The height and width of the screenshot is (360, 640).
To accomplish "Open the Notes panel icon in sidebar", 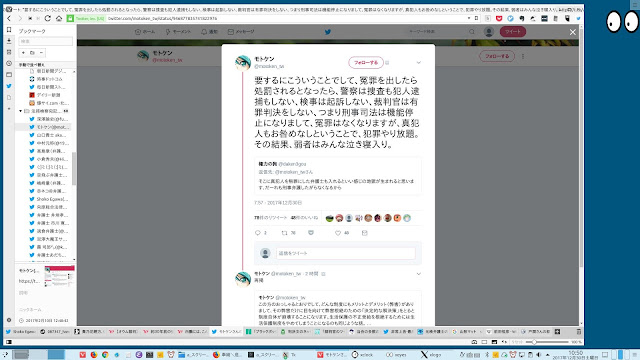I will click(x=9, y=52).
